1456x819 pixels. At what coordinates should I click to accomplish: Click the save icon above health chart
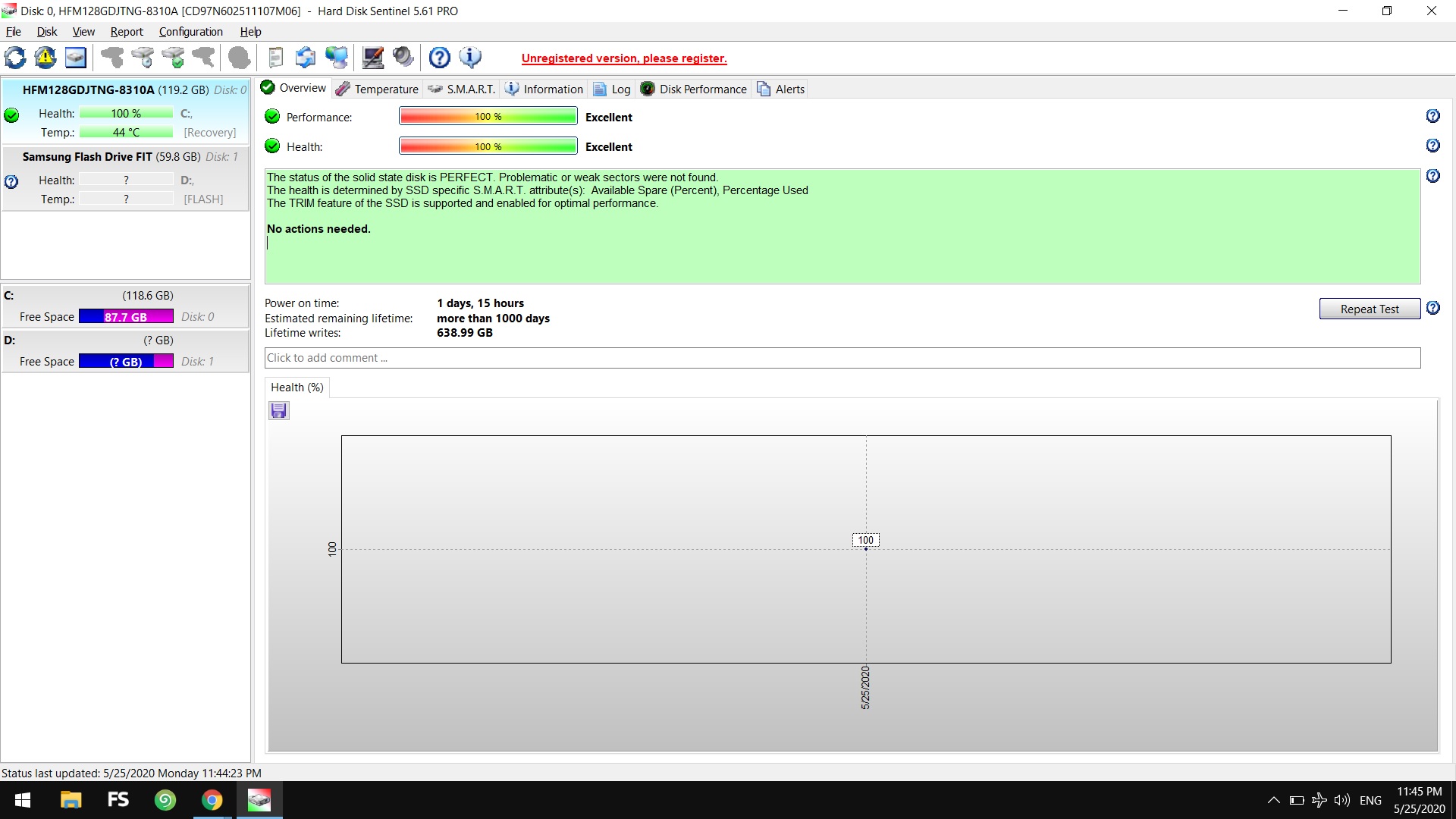[x=279, y=411]
